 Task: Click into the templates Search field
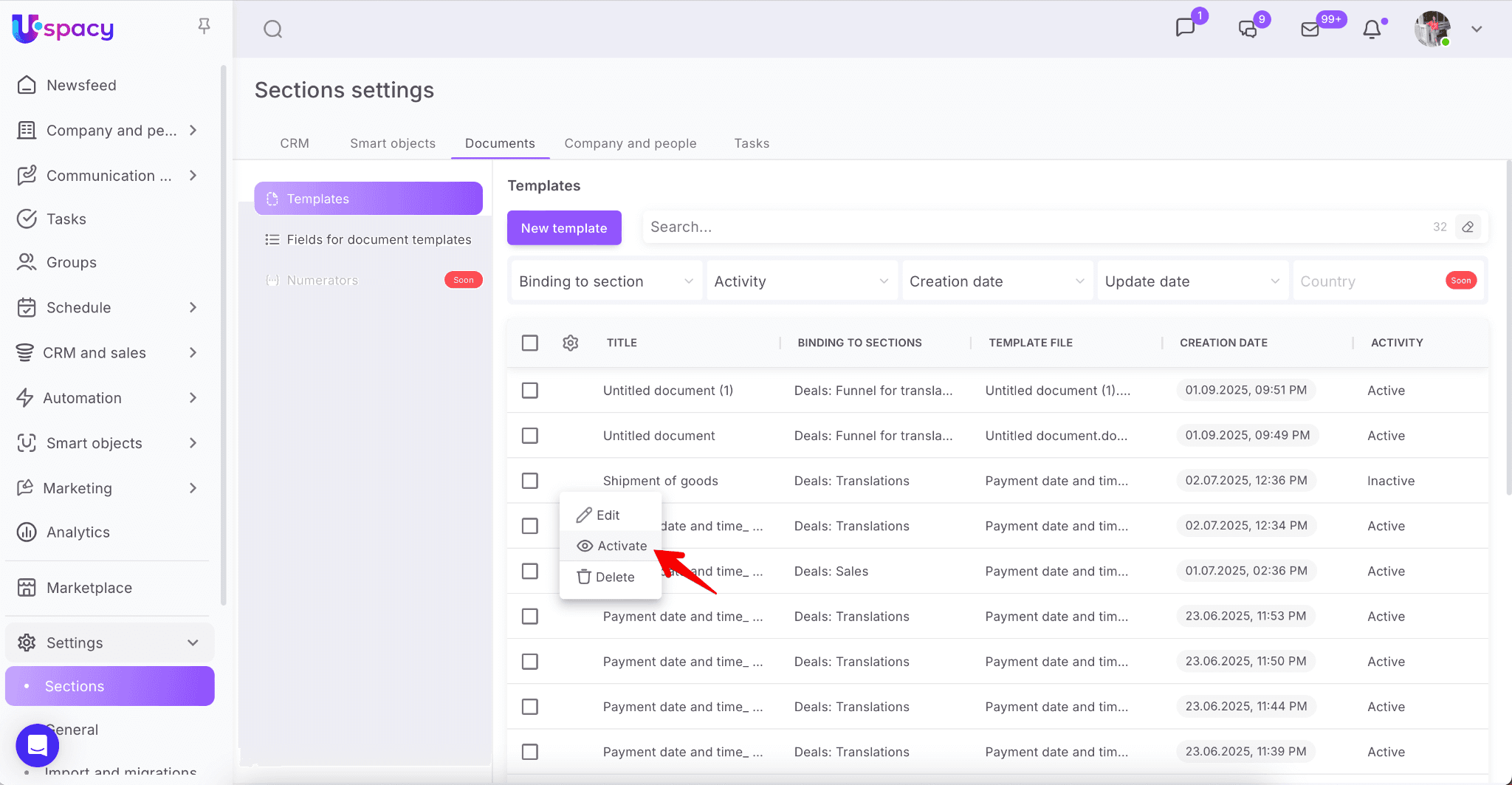[x=1034, y=227]
